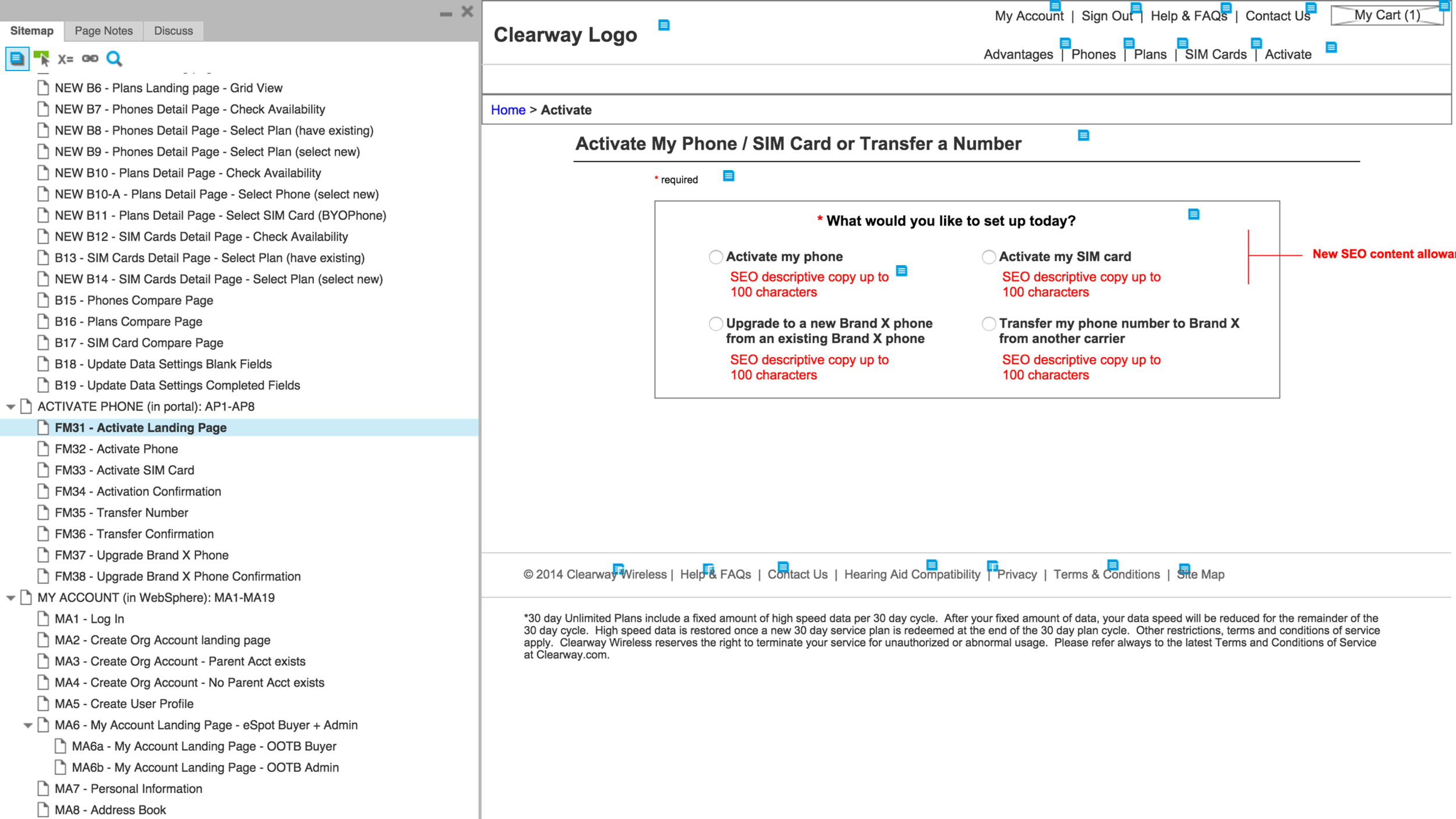The height and width of the screenshot is (819, 1456).
Task: Open MA7 - Personal Information page
Action: (x=128, y=789)
